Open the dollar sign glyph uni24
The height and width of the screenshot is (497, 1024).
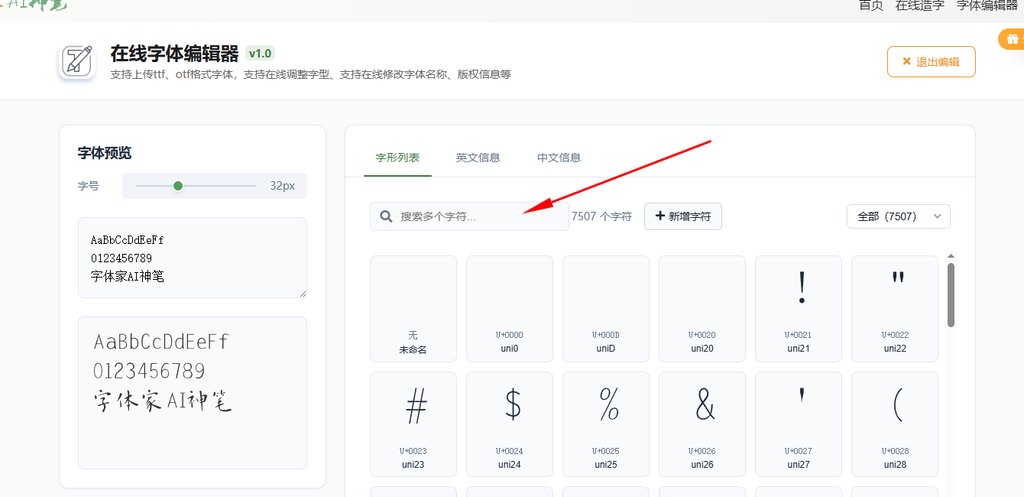[509, 425]
